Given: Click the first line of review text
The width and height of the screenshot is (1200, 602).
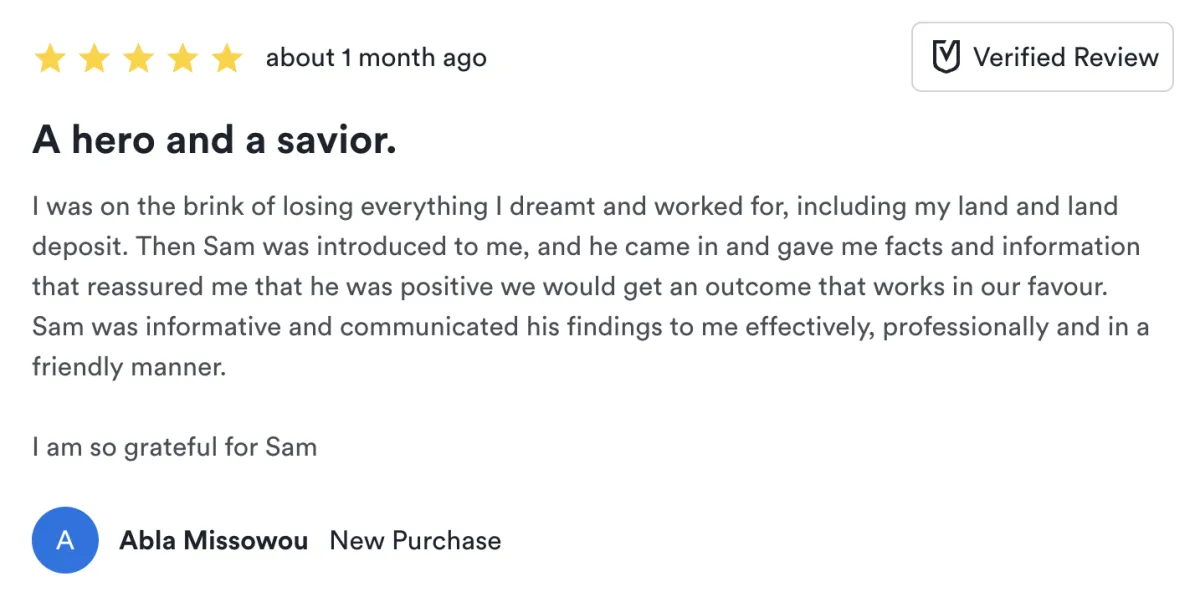Looking at the screenshot, I should click(574, 207).
